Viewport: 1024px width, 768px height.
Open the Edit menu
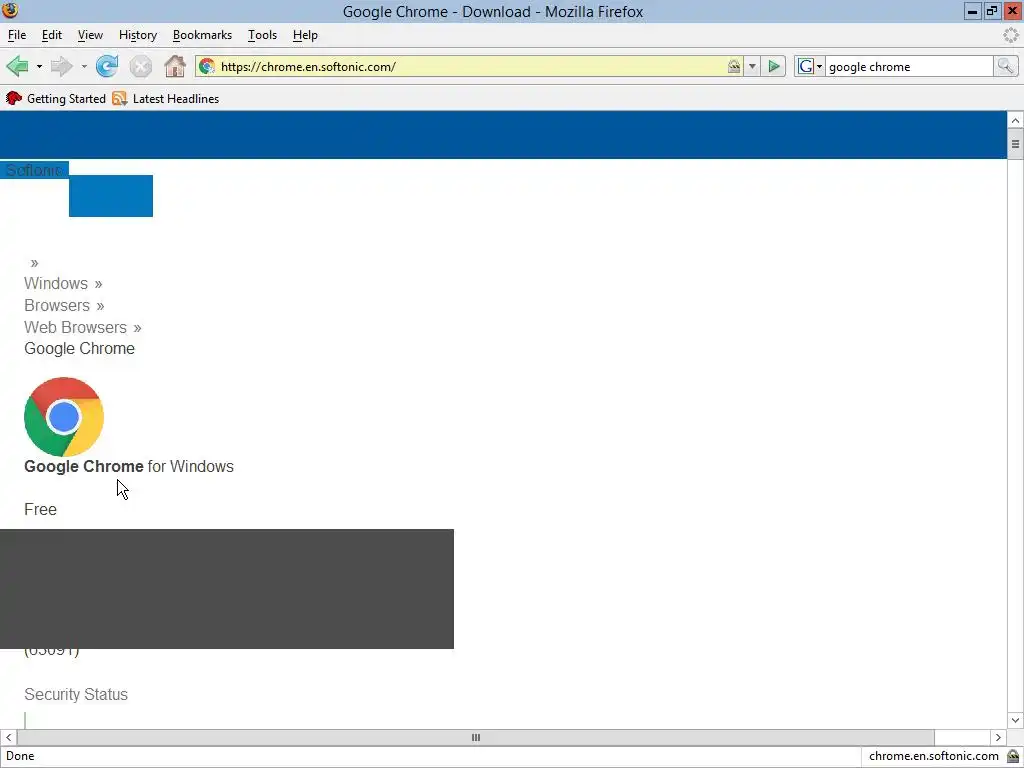tap(52, 35)
